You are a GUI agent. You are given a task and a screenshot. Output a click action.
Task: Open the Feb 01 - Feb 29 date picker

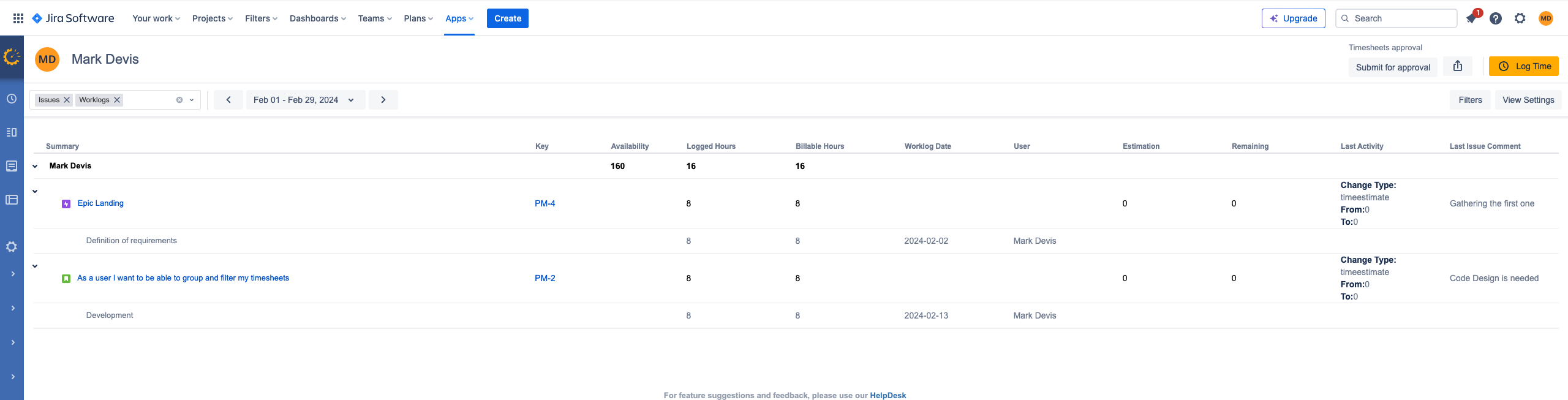pyautogui.click(x=304, y=99)
